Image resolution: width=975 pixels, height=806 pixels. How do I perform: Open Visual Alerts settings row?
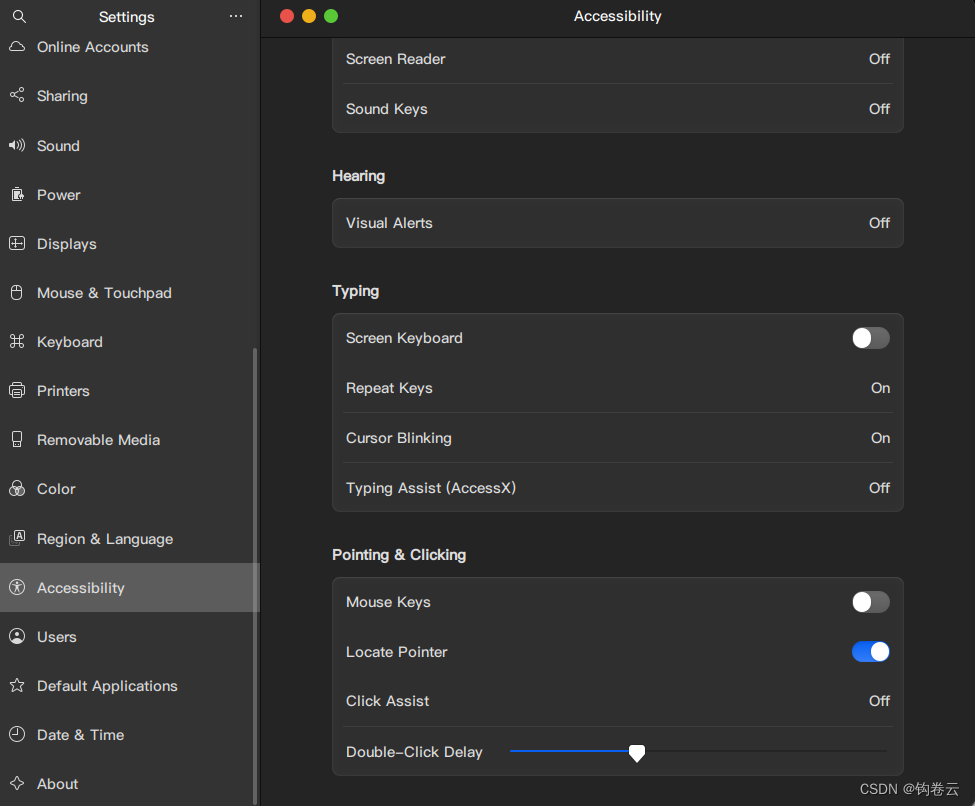(x=617, y=223)
